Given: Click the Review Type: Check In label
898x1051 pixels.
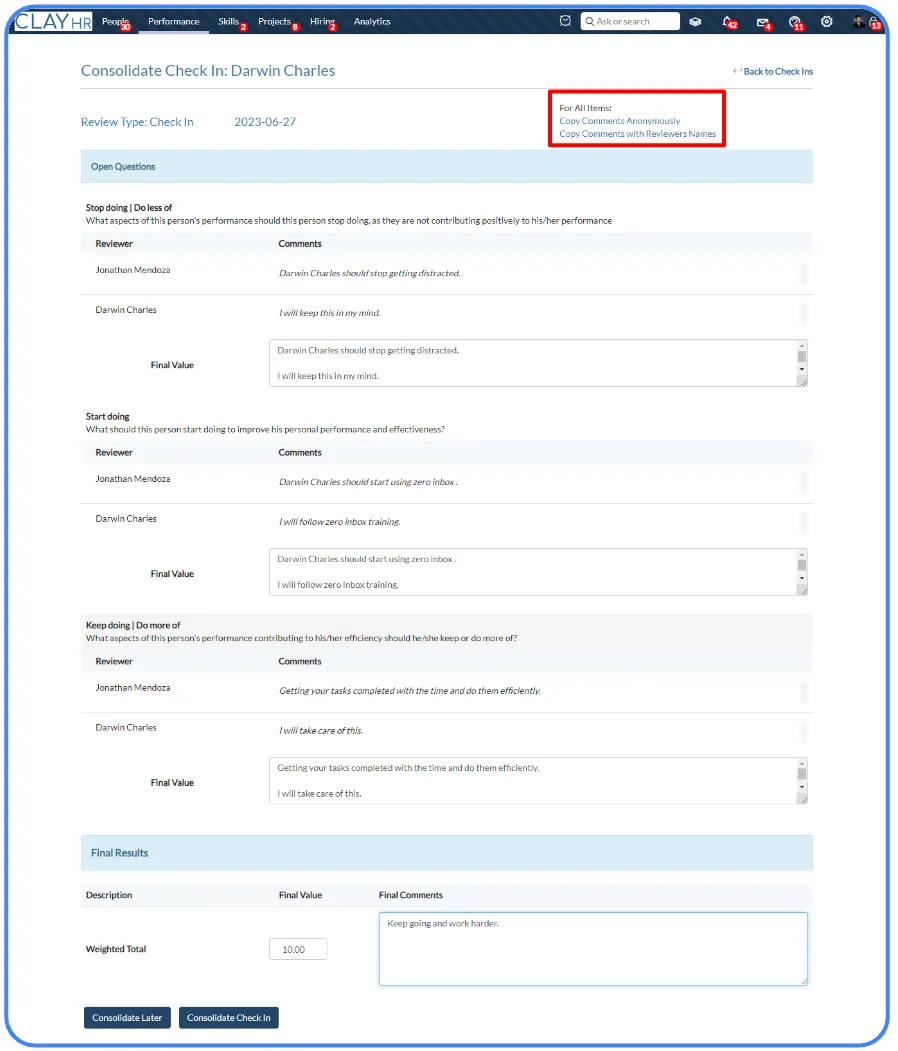Looking at the screenshot, I should tap(137, 122).
